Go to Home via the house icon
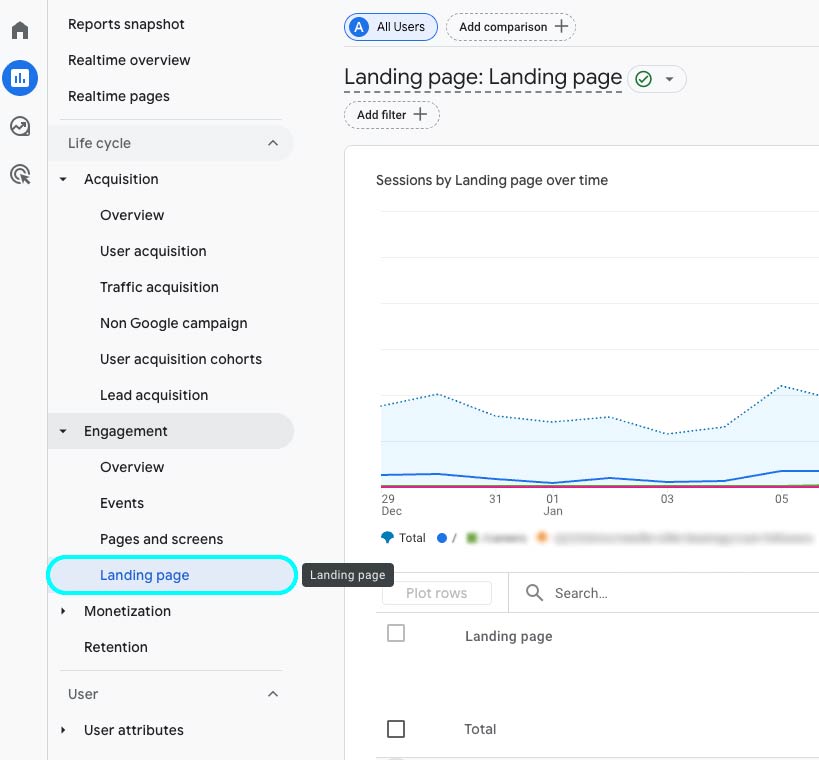819x760 pixels. click(x=20, y=30)
